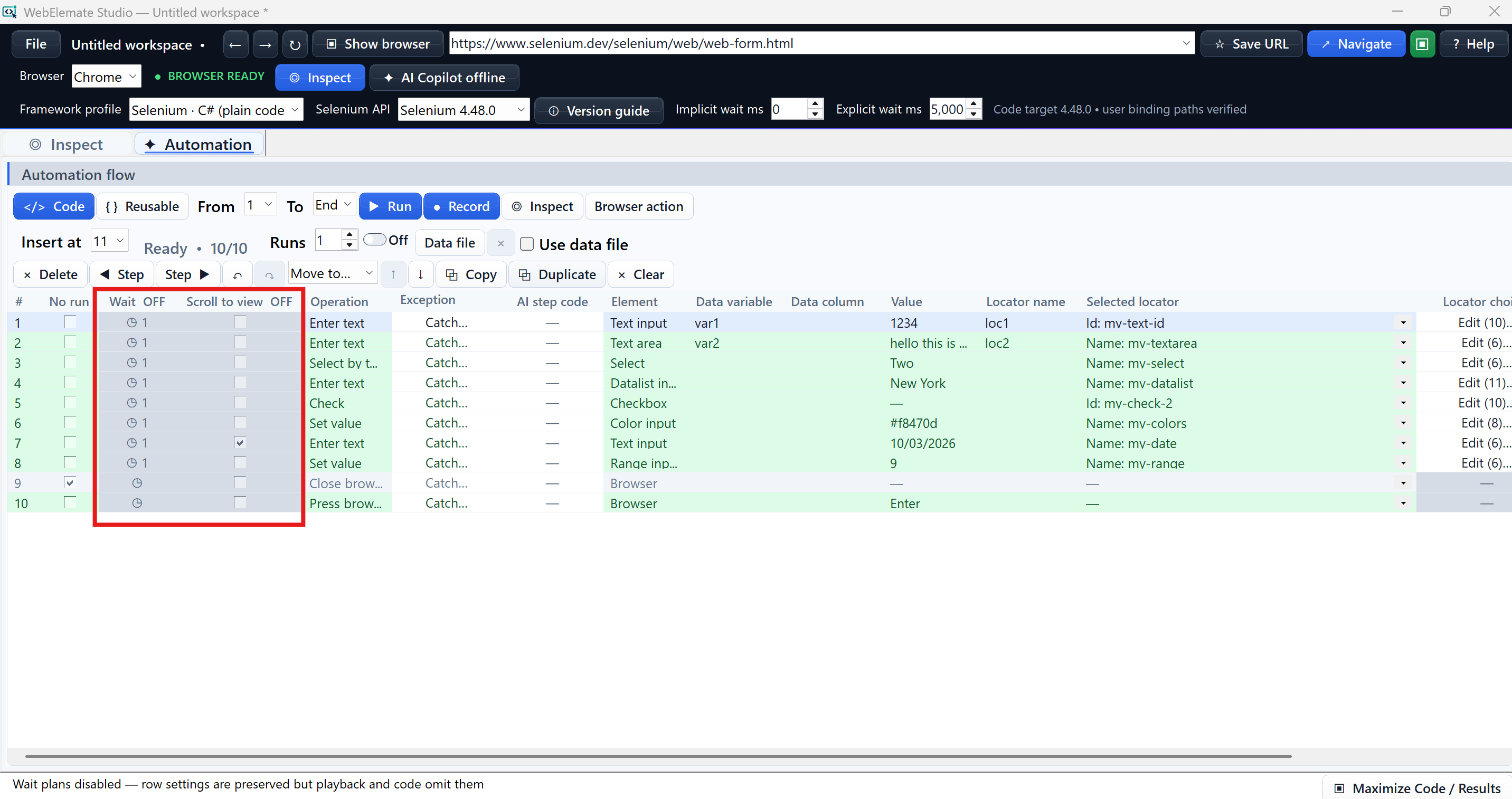Start recording with Record button
This screenshot has width=1512, height=799.
tap(461, 206)
